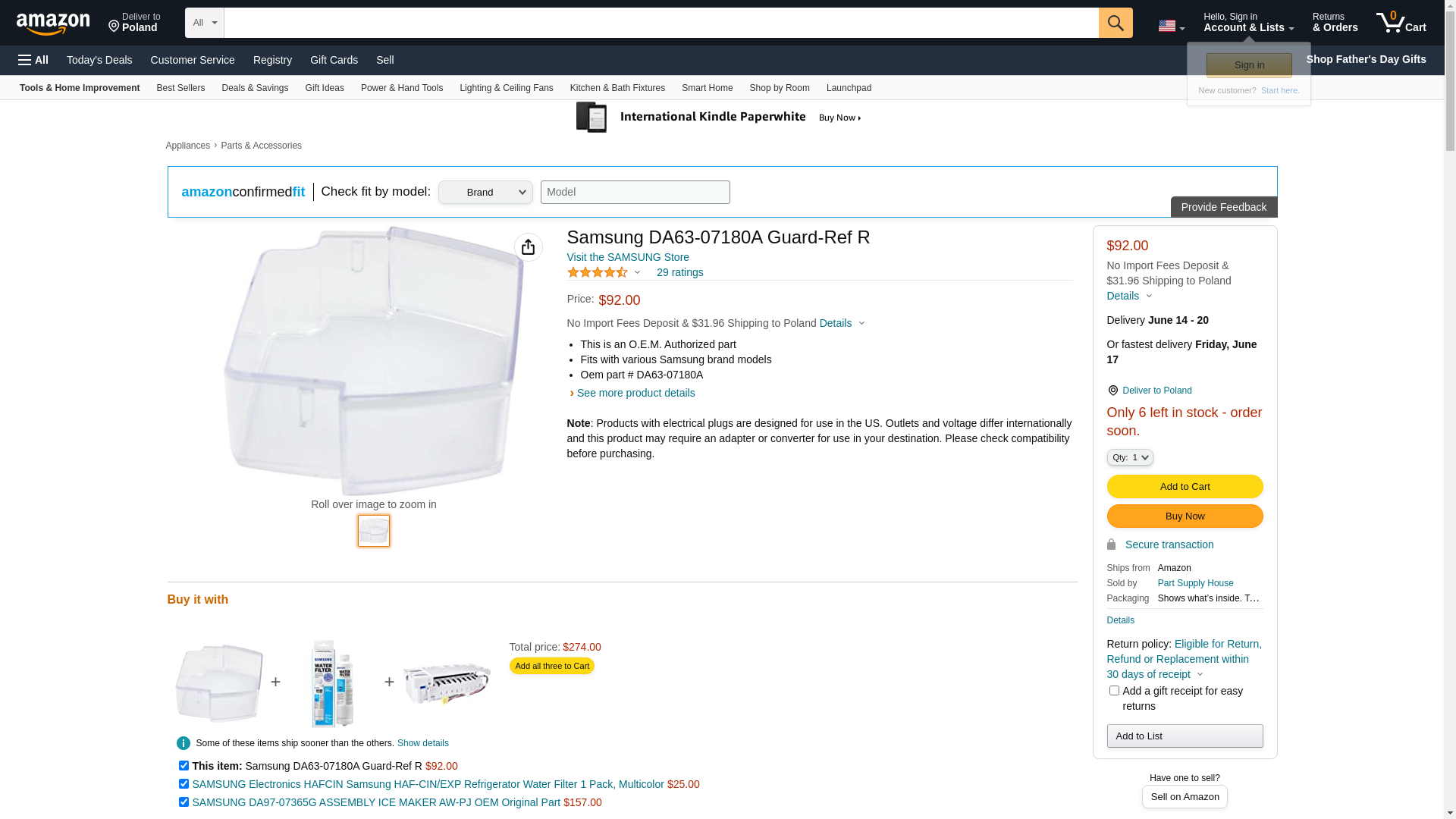Click the Model input field
Image resolution: width=1456 pixels, height=819 pixels.
pos(635,193)
